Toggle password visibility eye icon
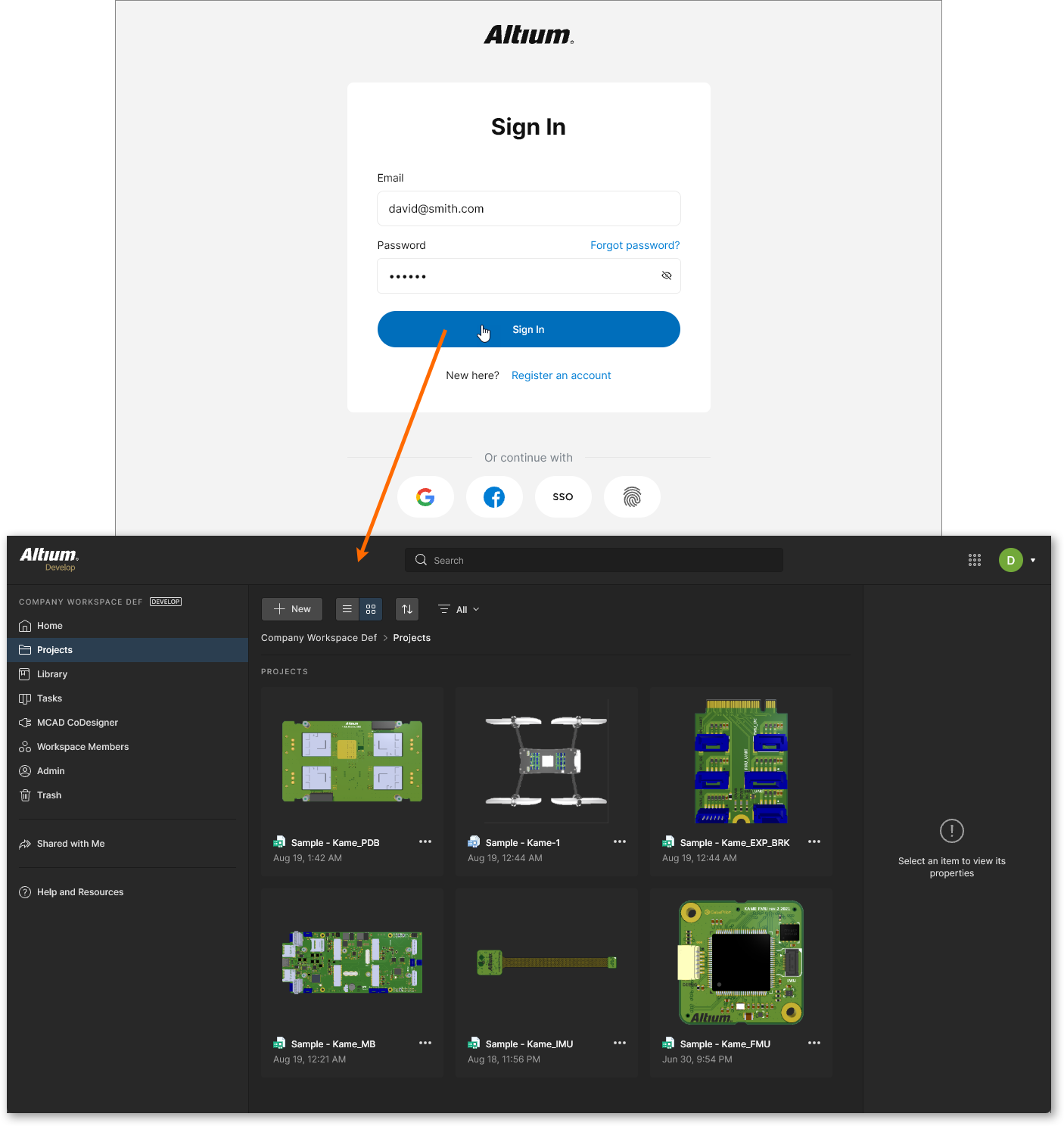Viewport: 1064px width, 1126px height. click(667, 275)
